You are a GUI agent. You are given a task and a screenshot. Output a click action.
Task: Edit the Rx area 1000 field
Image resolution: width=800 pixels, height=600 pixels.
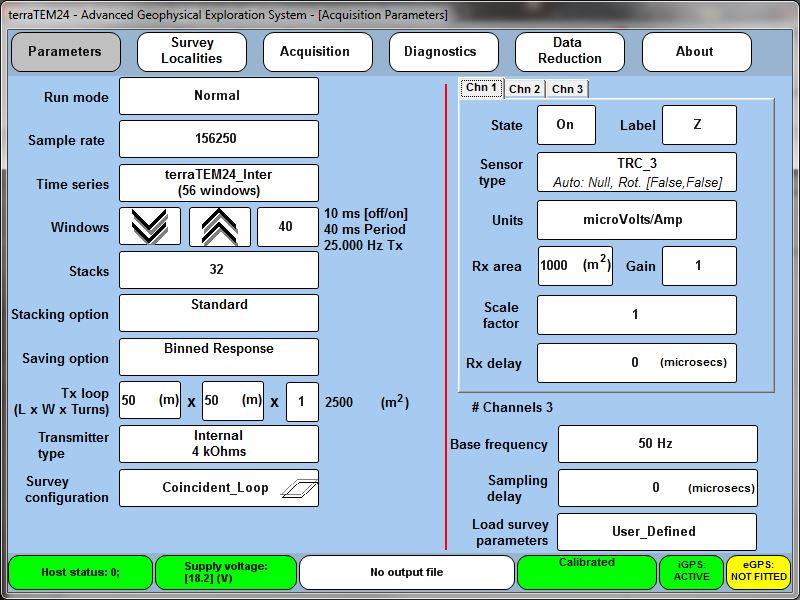click(575, 266)
